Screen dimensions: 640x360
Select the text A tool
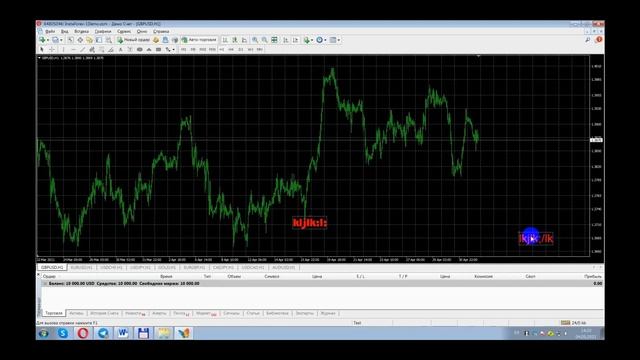tap(120, 49)
